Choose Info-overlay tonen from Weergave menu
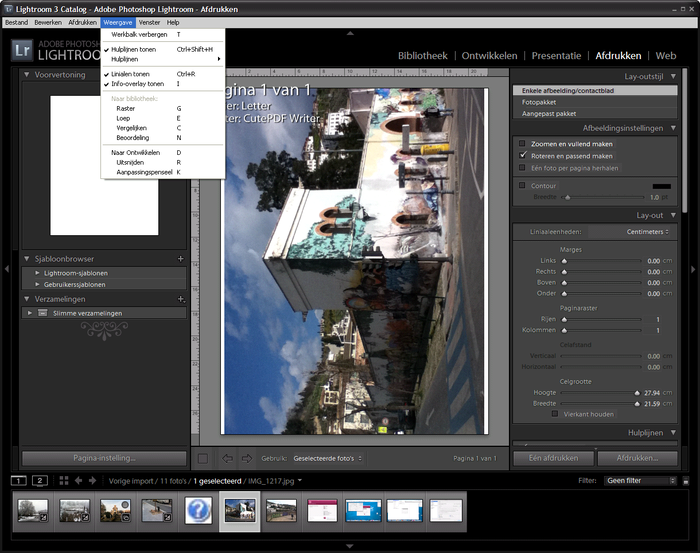Viewport: 700px width, 553px height. pyautogui.click(x=138, y=84)
